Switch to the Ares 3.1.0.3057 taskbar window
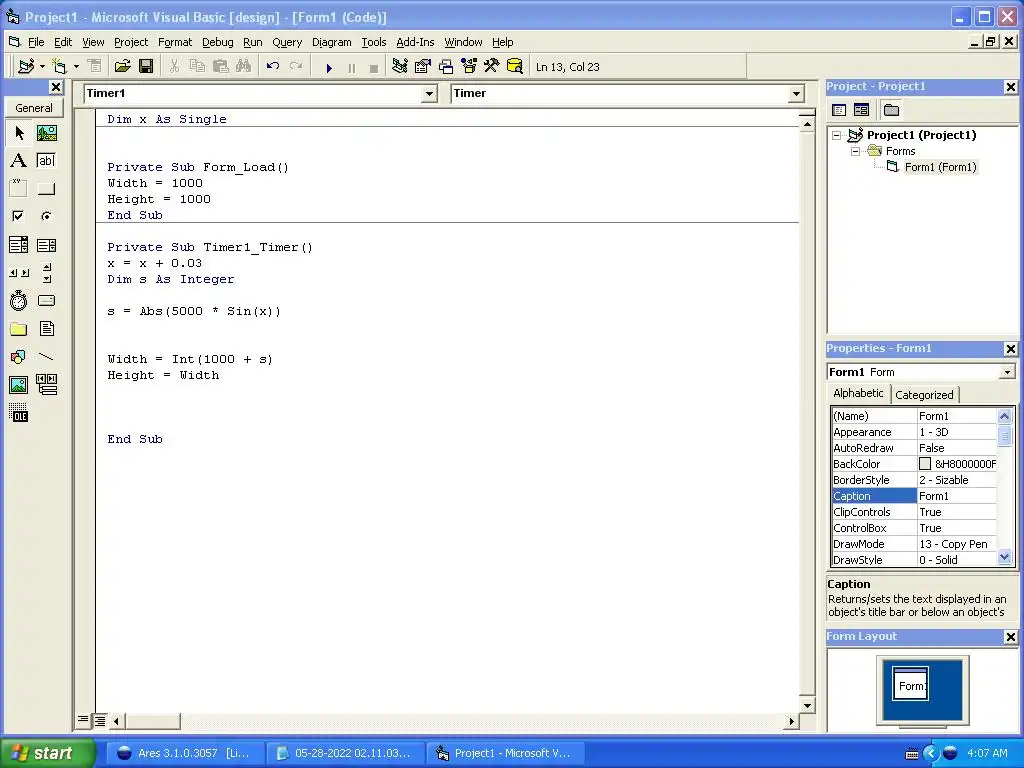The image size is (1024, 768). 185,753
